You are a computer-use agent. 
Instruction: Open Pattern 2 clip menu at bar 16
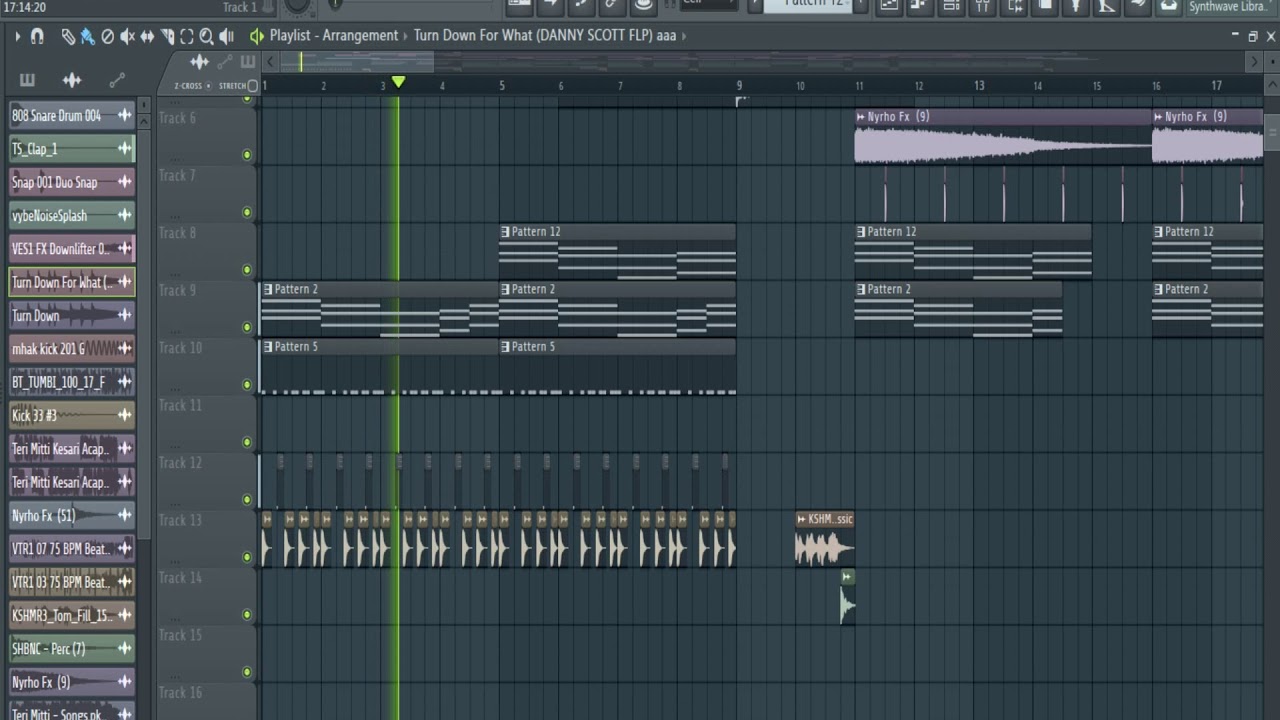click(1158, 290)
